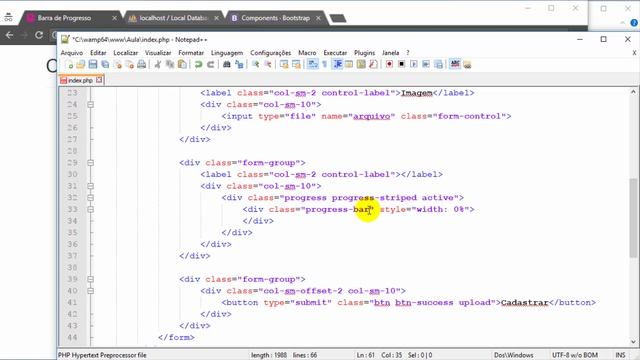Click the Close document toolbar icon
This screenshot has width=640, height=360.
point(118,64)
